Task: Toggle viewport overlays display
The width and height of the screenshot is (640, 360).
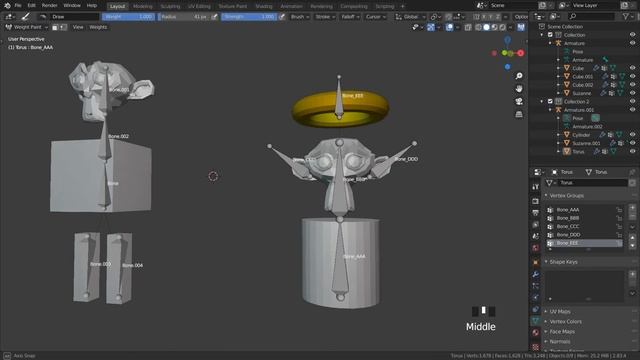Action: 449,27
